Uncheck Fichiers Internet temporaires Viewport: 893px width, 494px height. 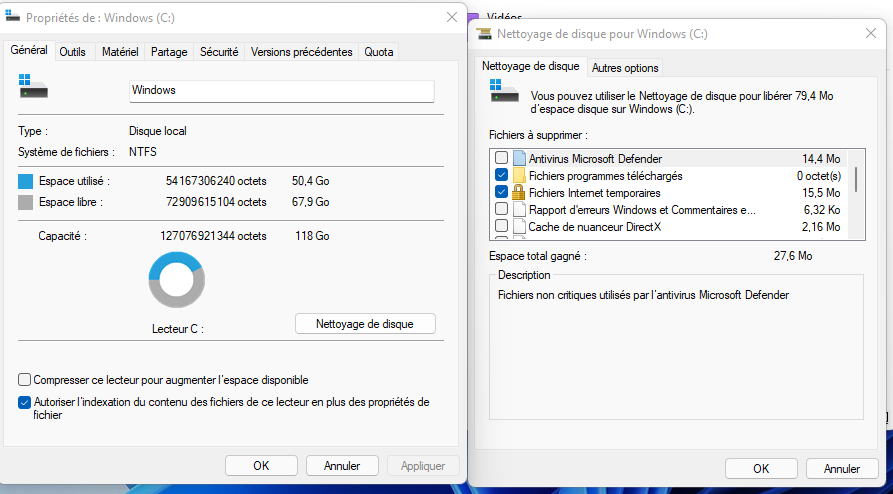click(501, 192)
